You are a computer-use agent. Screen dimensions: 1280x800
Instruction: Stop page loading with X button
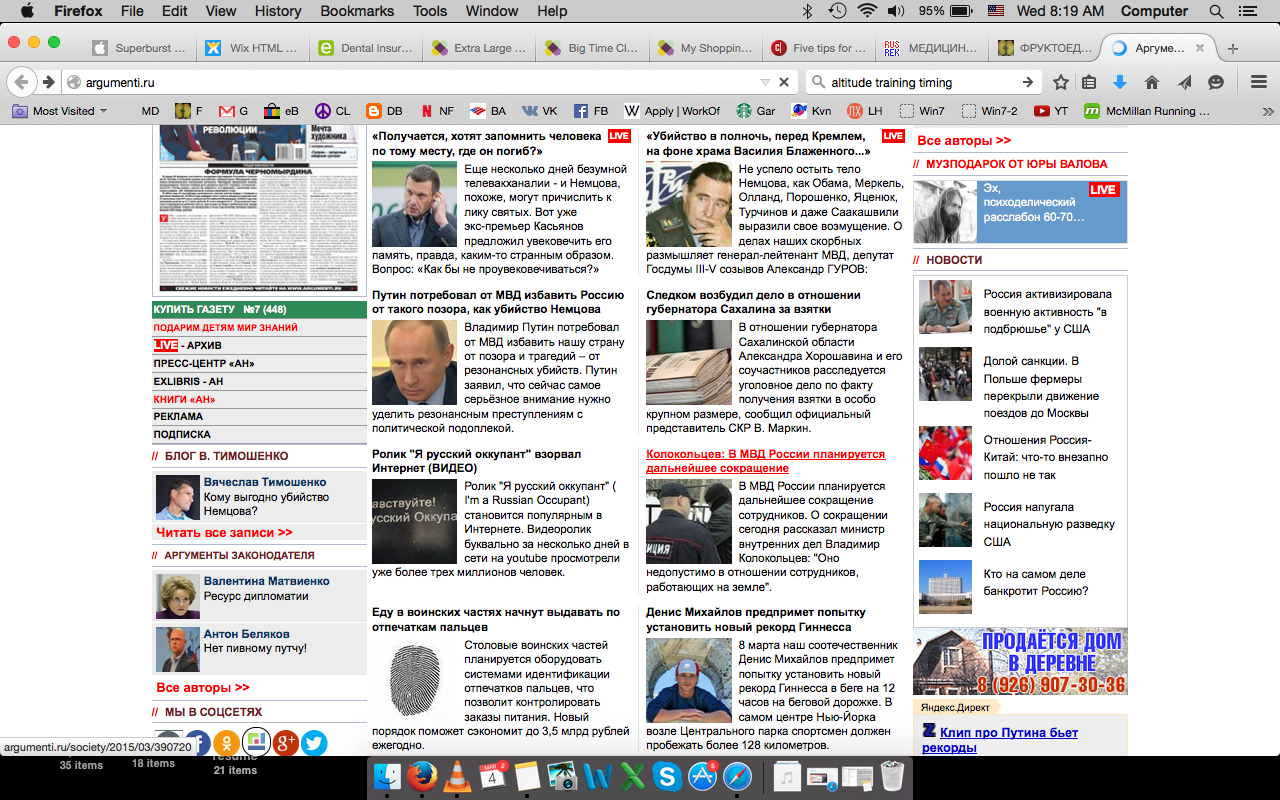(x=784, y=82)
